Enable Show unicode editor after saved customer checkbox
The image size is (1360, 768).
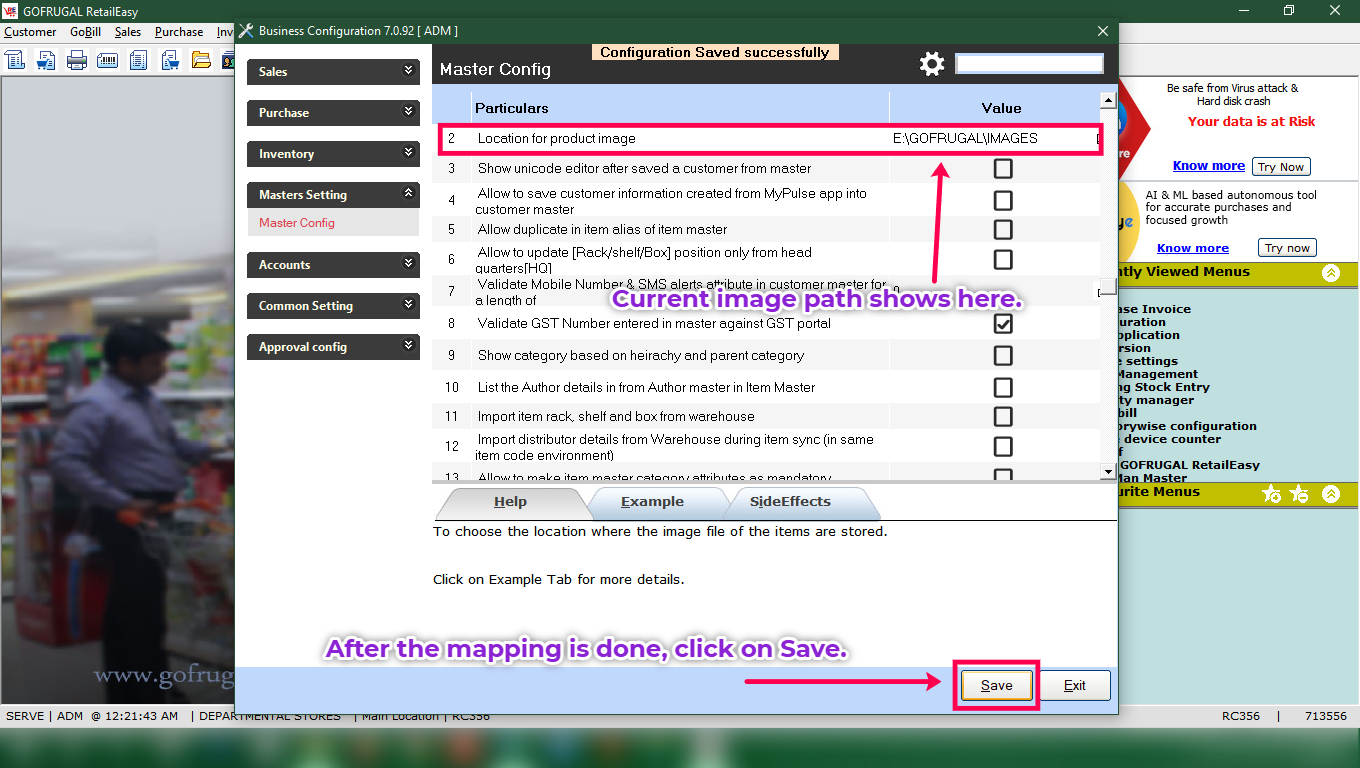[x=1003, y=169]
